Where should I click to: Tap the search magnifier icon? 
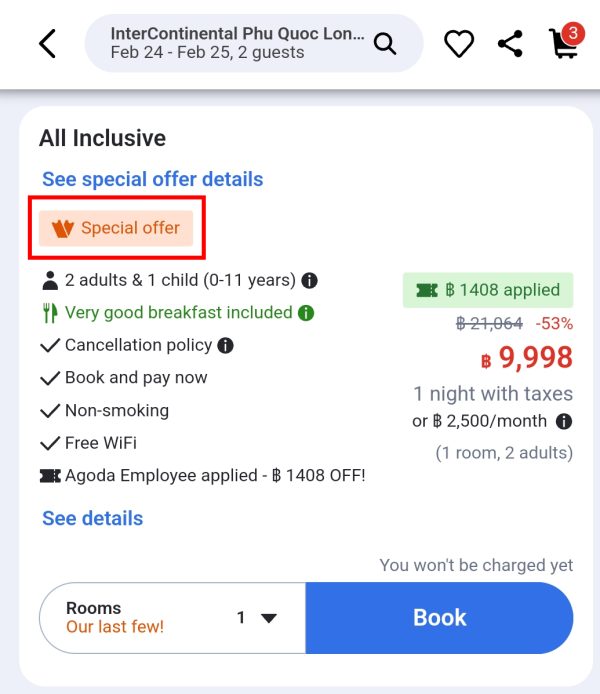385,43
